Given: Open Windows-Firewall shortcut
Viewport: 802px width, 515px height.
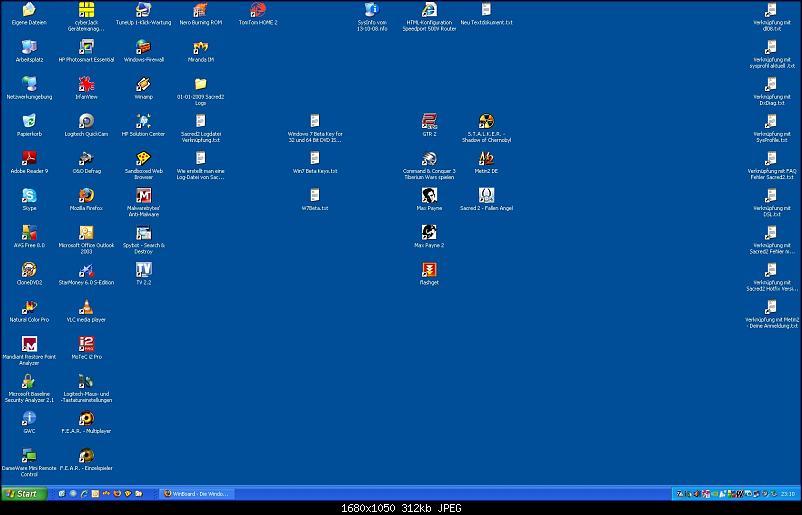Looking at the screenshot, I should 144,47.
